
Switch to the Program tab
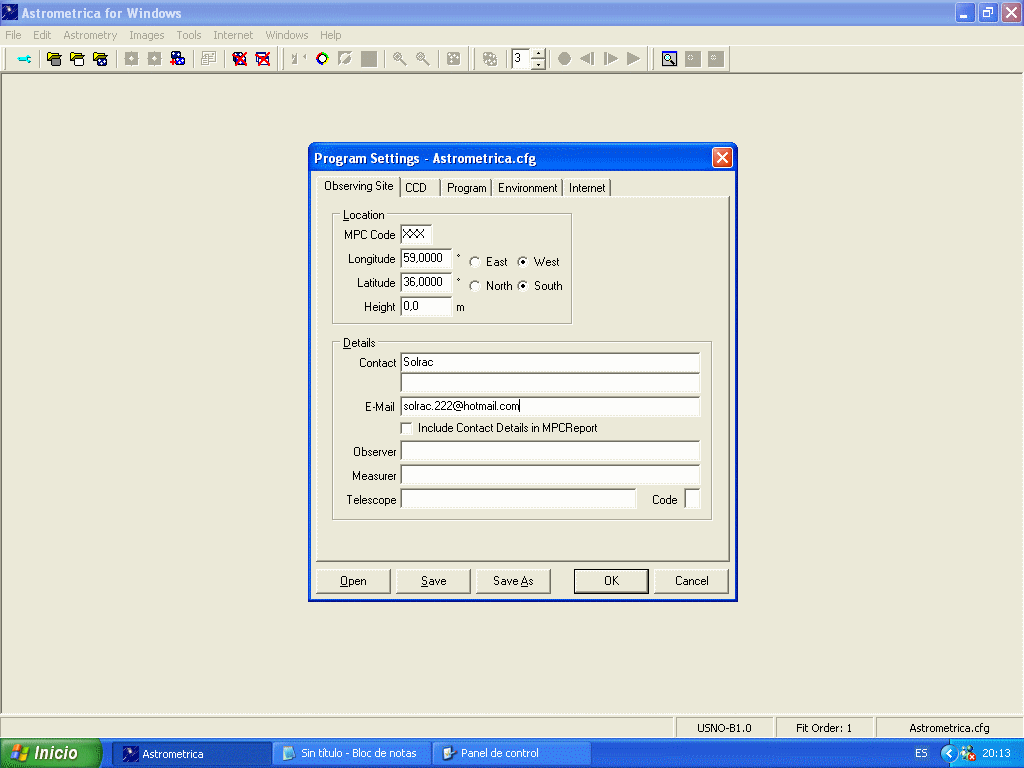(x=466, y=188)
